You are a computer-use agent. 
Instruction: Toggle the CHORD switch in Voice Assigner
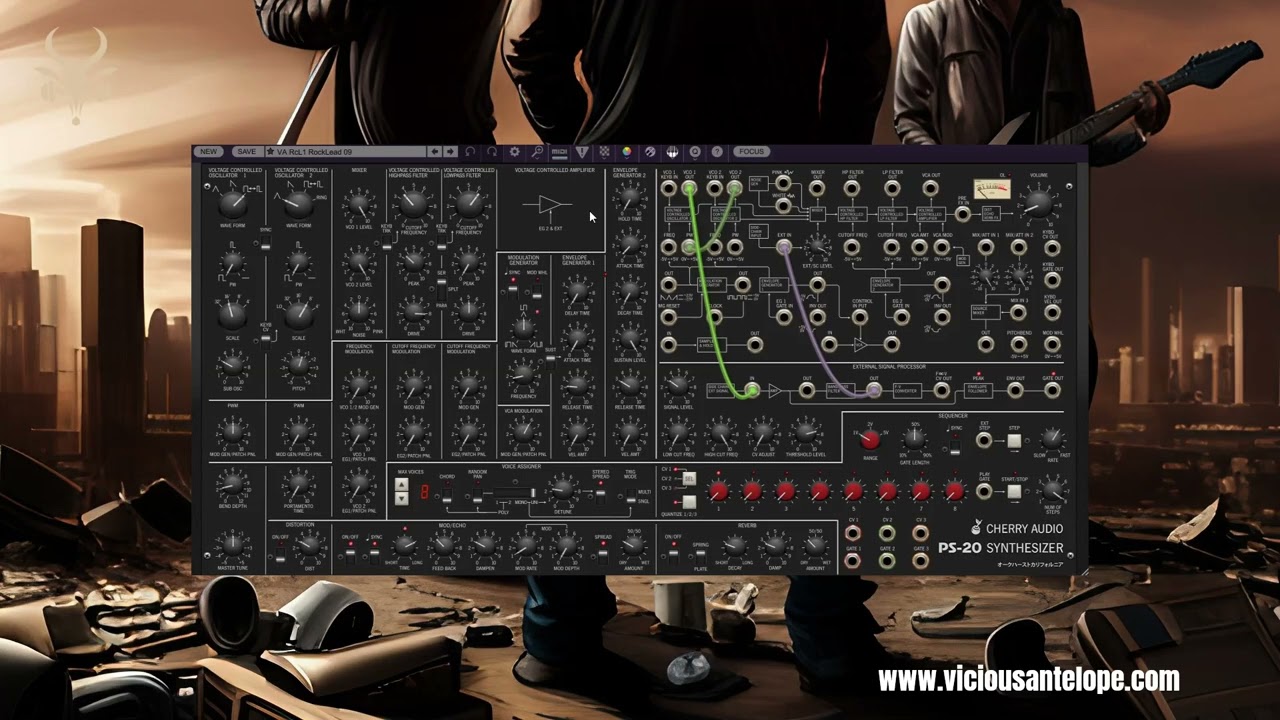[x=447, y=494]
